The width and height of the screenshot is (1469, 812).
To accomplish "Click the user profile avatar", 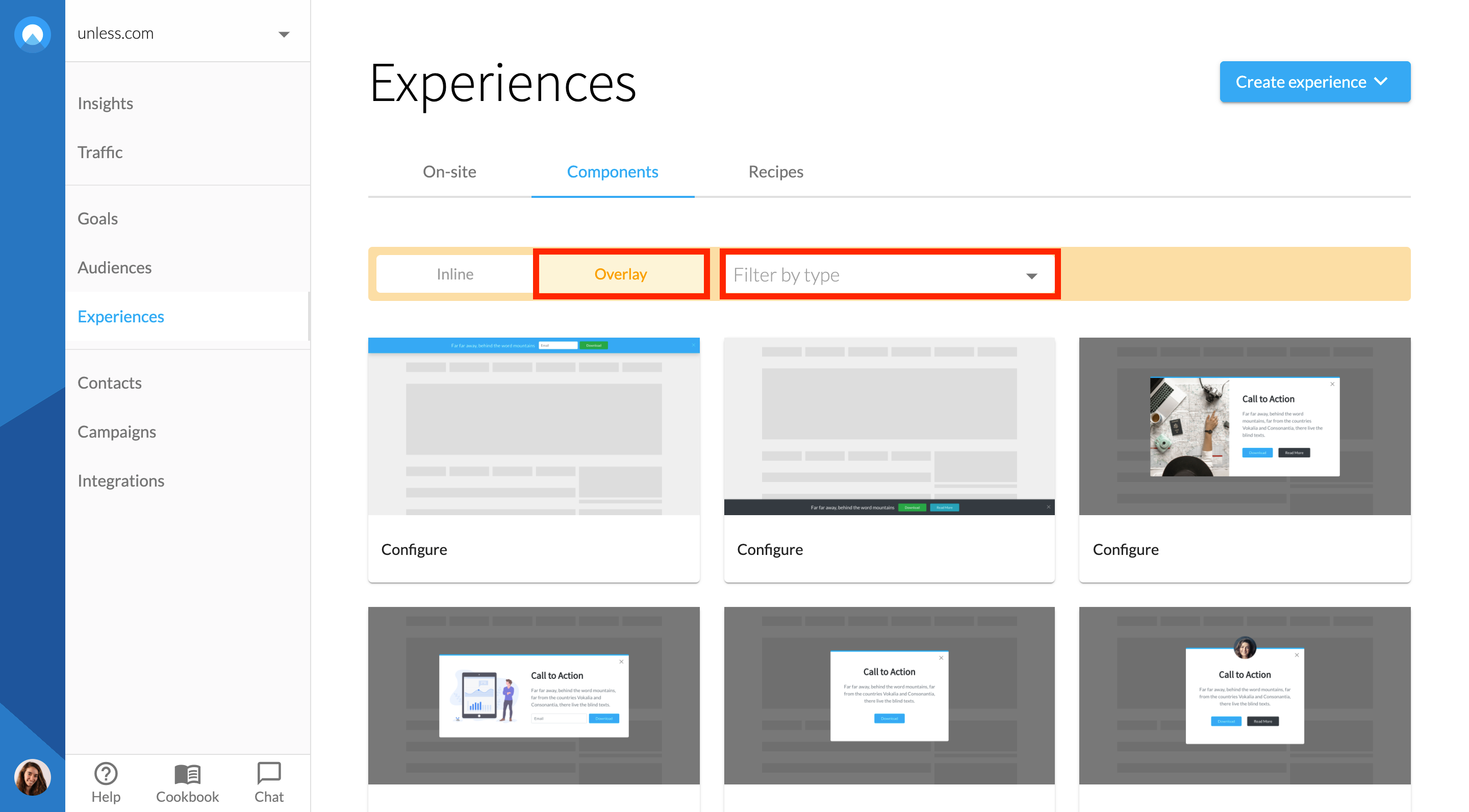I will pos(33,777).
